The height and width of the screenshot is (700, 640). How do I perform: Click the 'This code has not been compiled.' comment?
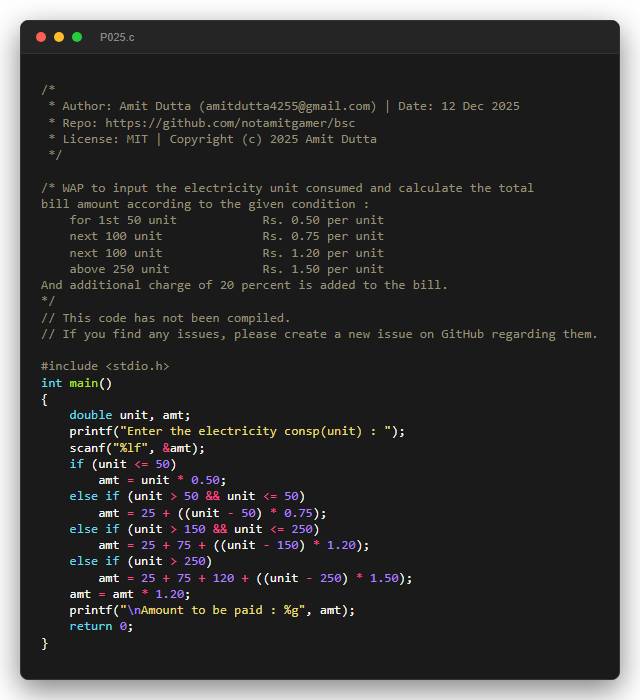pos(166,318)
